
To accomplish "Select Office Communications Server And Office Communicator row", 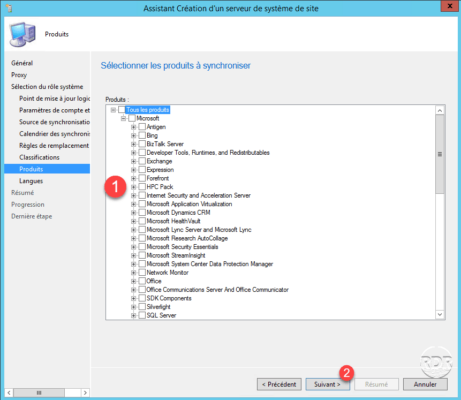I will [x=218, y=290].
